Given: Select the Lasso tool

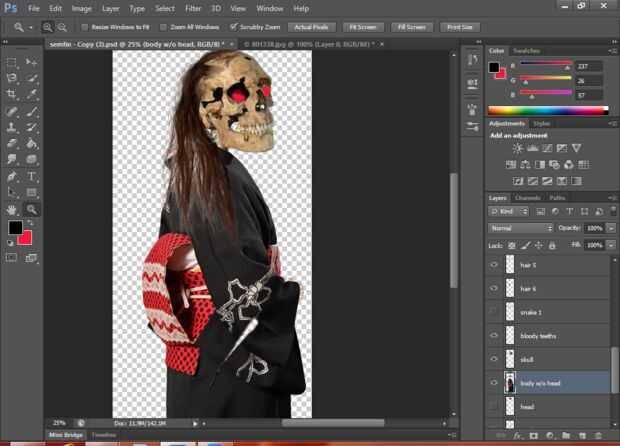Looking at the screenshot, I should pyautogui.click(x=11, y=78).
